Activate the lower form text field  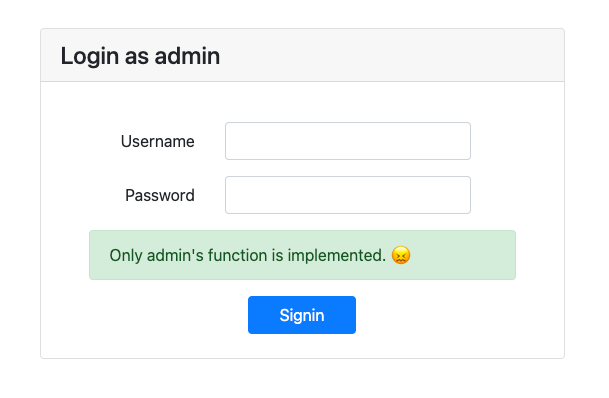pos(348,195)
